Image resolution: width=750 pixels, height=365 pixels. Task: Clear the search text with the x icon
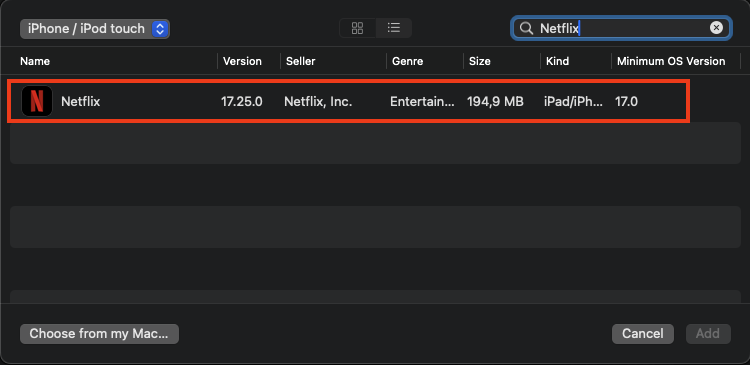click(x=716, y=28)
